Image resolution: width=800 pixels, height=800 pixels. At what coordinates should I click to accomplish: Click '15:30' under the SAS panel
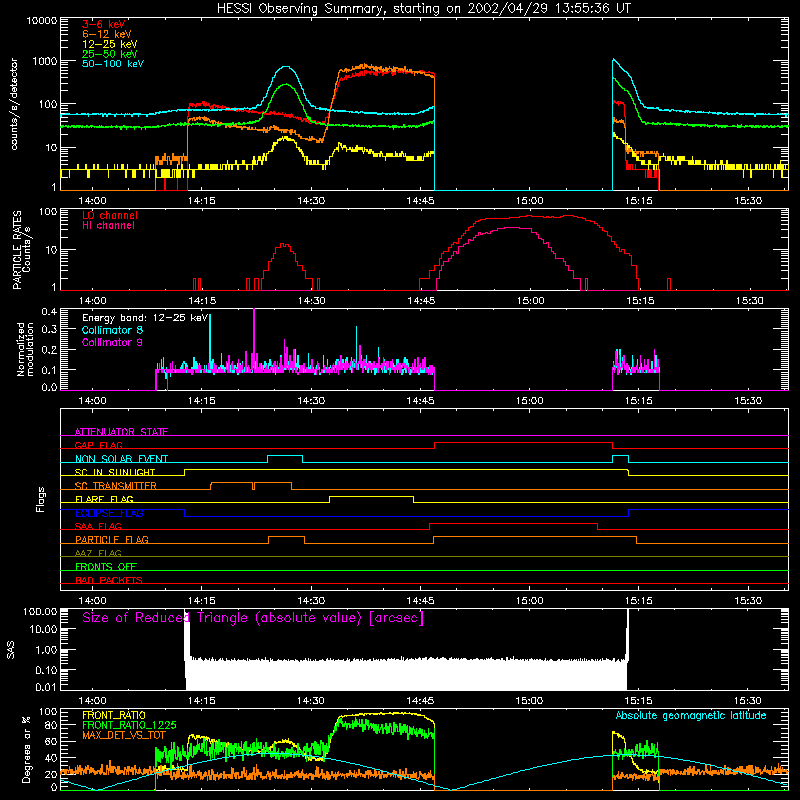point(748,701)
